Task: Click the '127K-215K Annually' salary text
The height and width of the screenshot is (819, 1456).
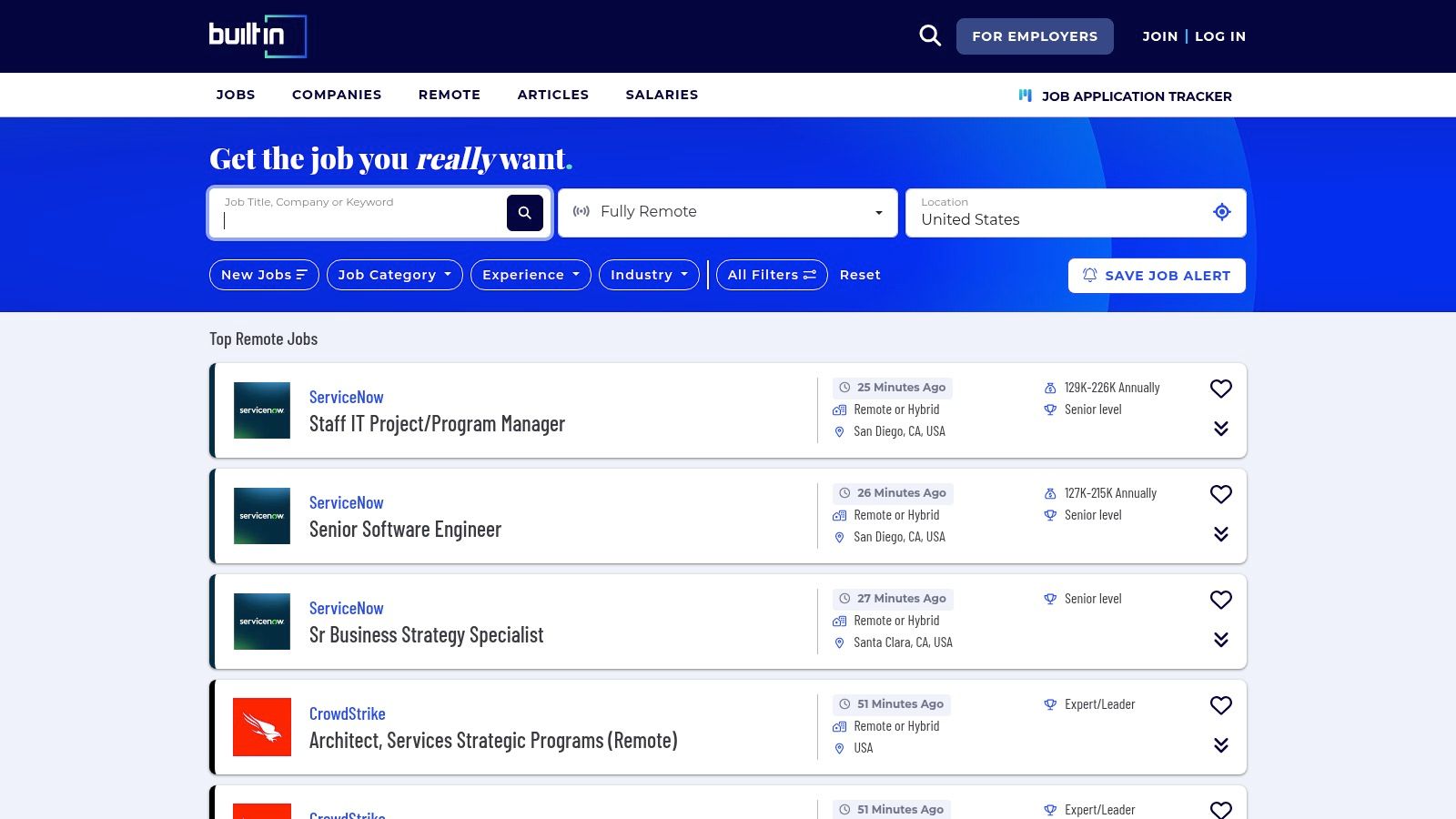Action: 1110,493
